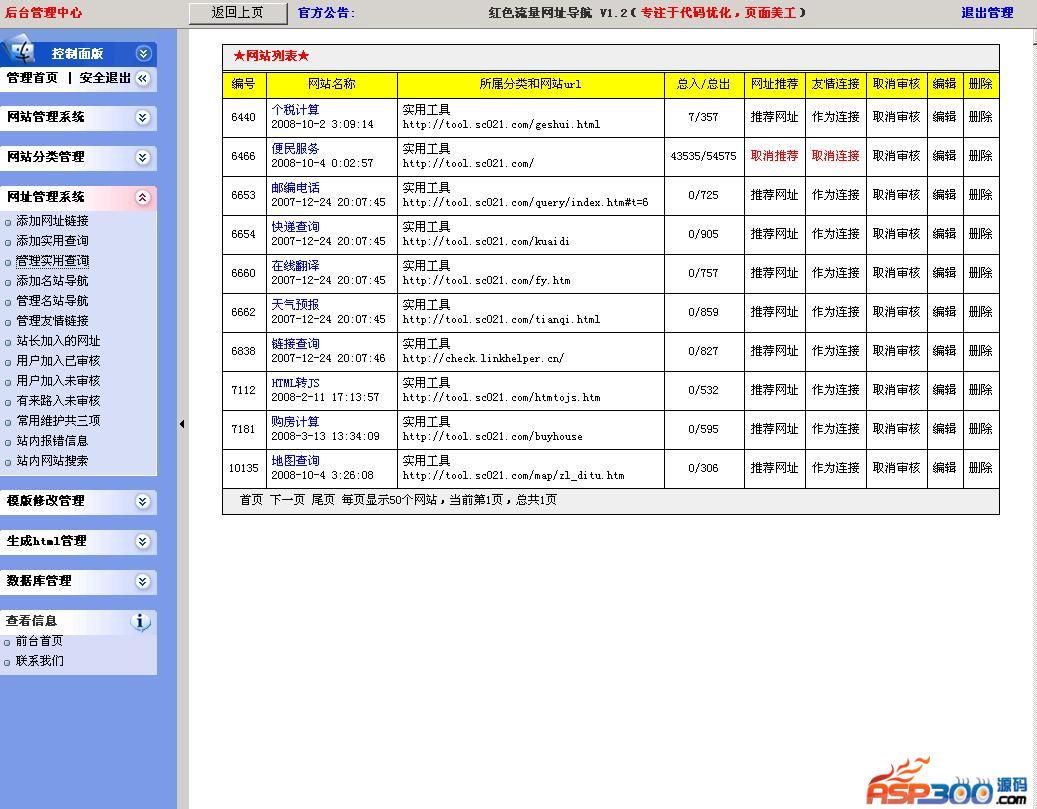Click 后台管理中心 title
This screenshot has width=1037, height=809.
(x=43, y=13)
